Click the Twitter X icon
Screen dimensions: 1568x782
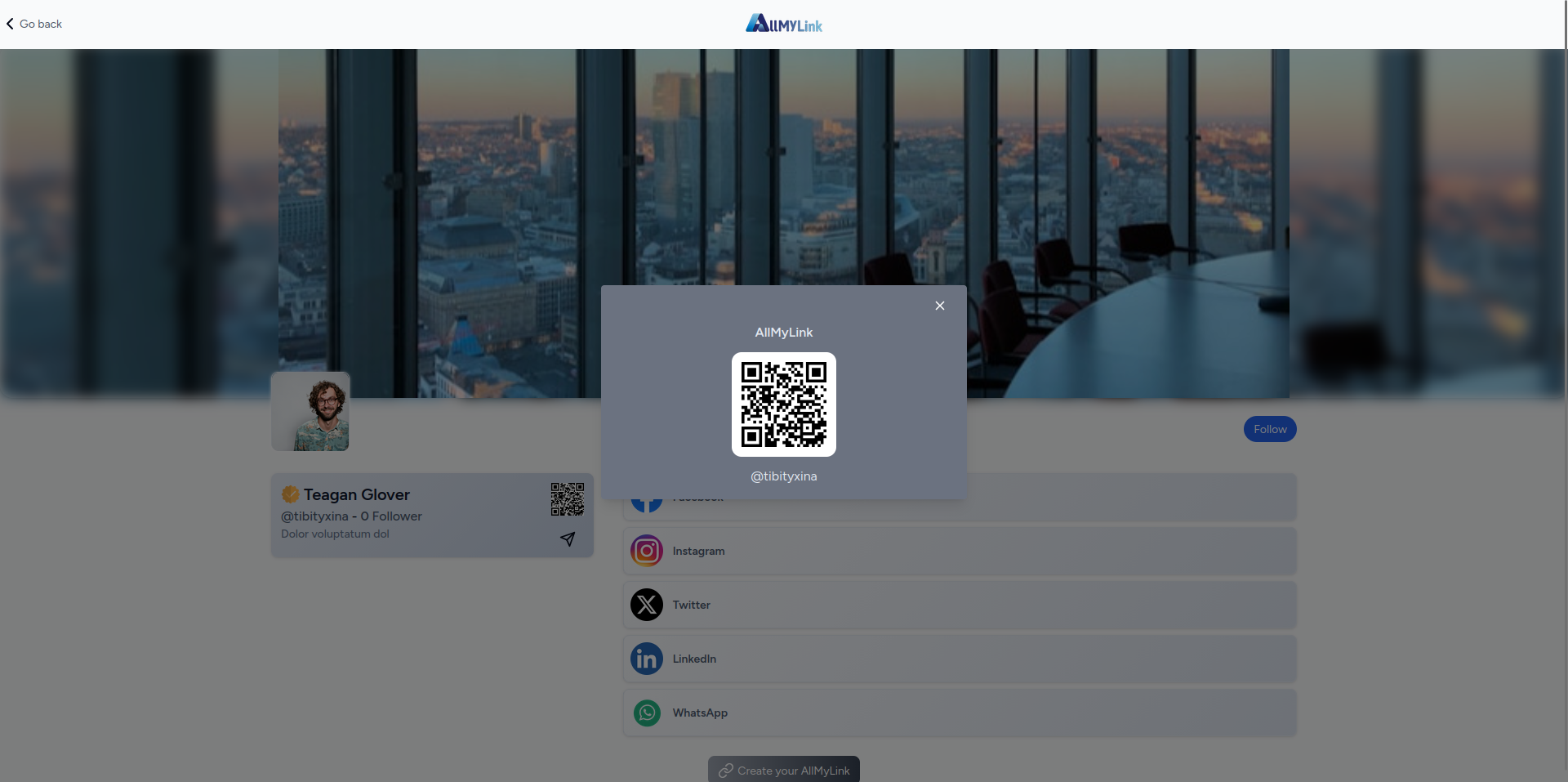[x=646, y=605]
